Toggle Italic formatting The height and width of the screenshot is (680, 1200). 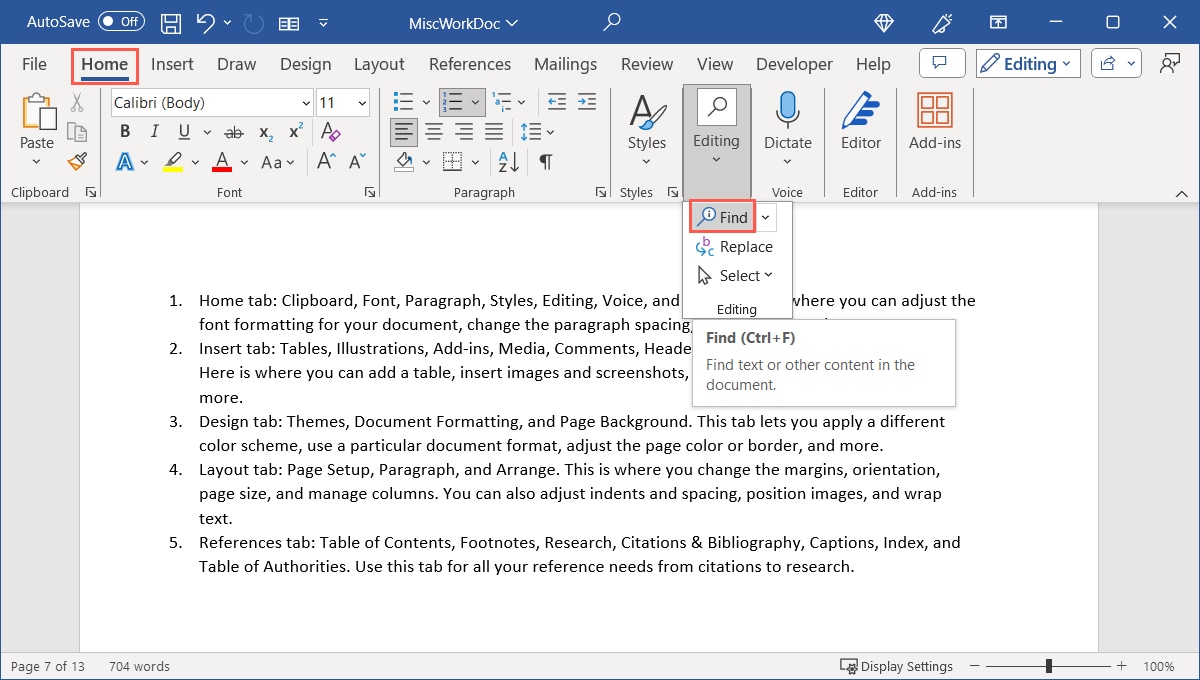point(153,131)
